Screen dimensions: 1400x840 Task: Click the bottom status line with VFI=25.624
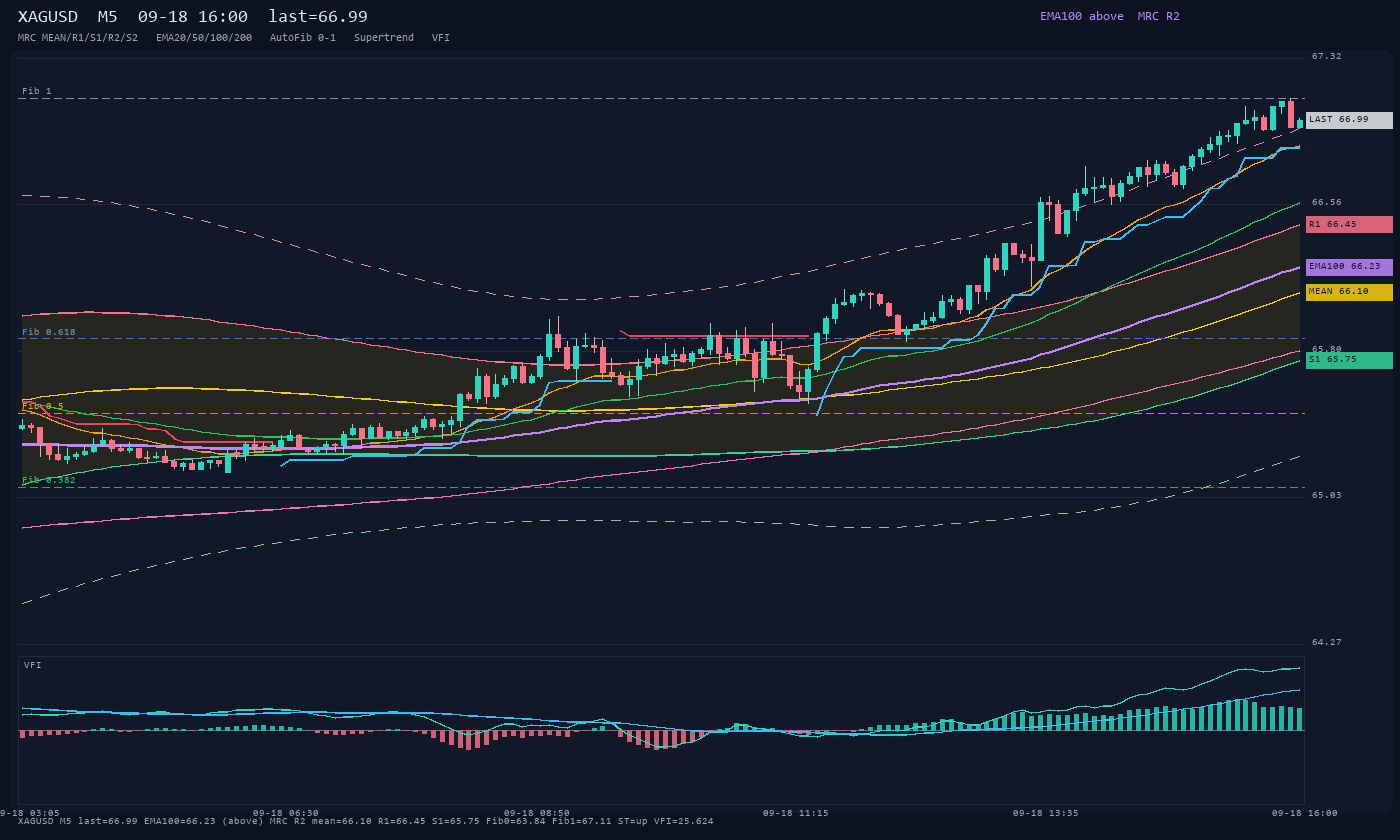click(366, 821)
